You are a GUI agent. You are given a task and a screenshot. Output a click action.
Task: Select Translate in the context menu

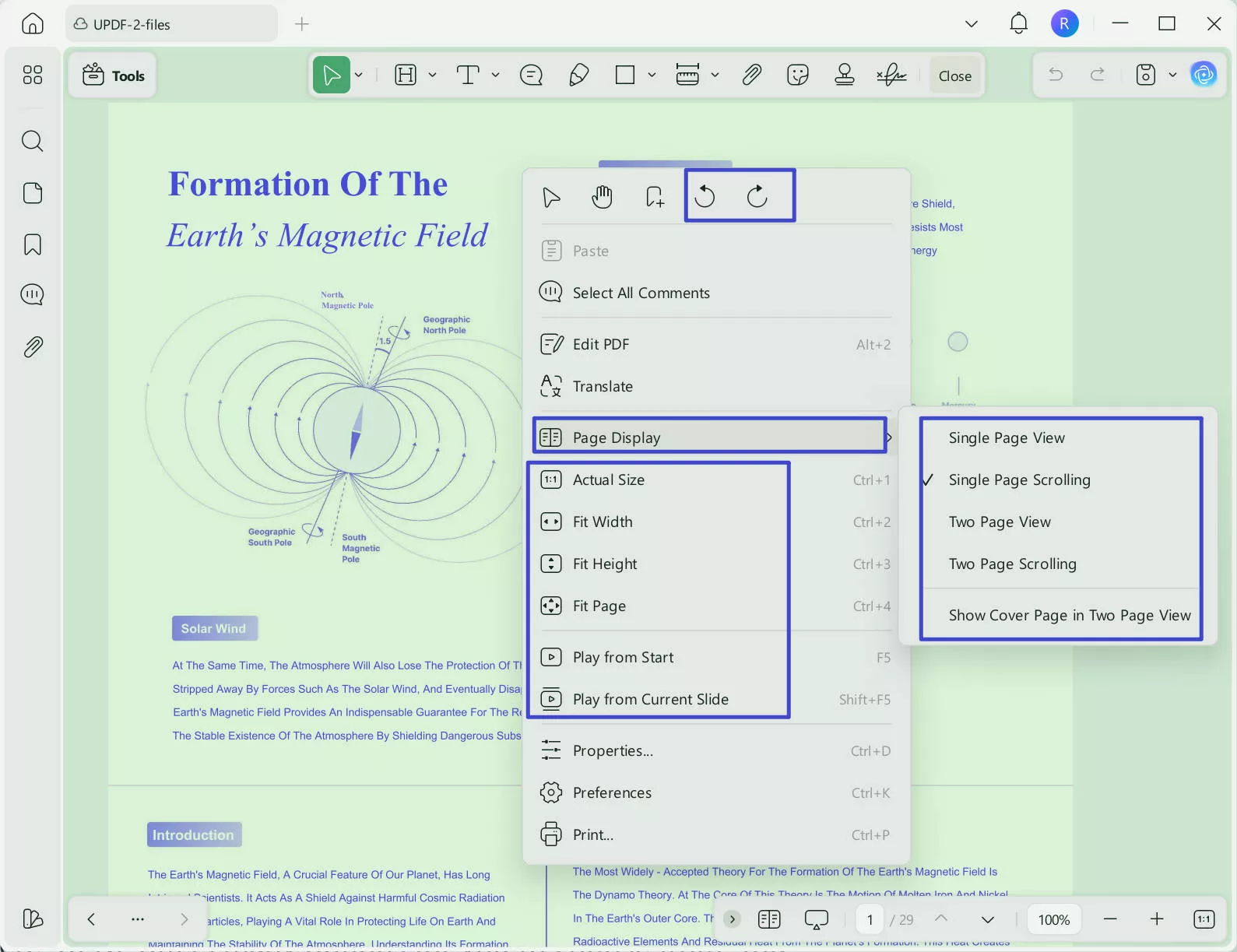[x=603, y=387]
